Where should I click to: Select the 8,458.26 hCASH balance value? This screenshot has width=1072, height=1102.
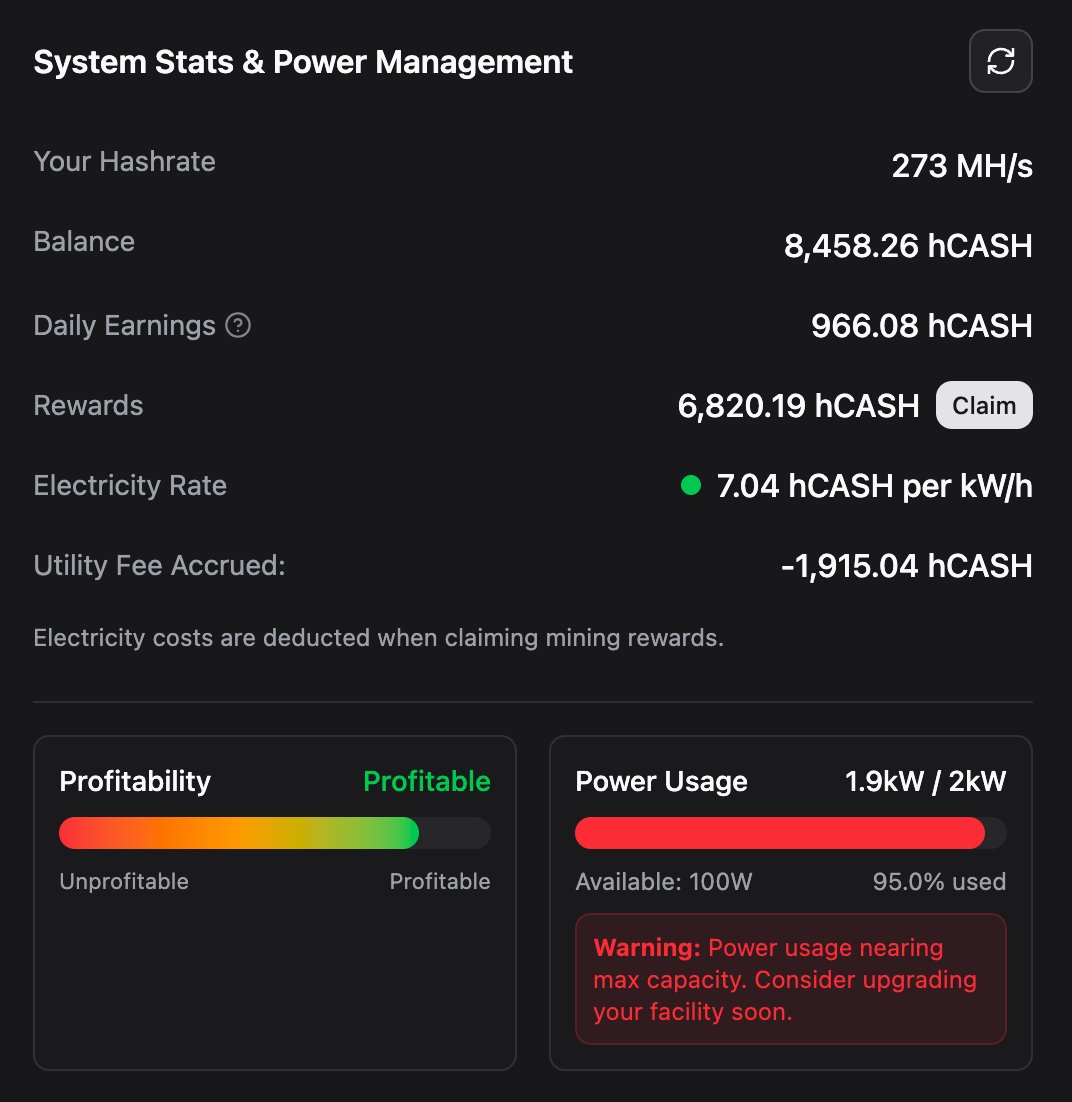(908, 246)
